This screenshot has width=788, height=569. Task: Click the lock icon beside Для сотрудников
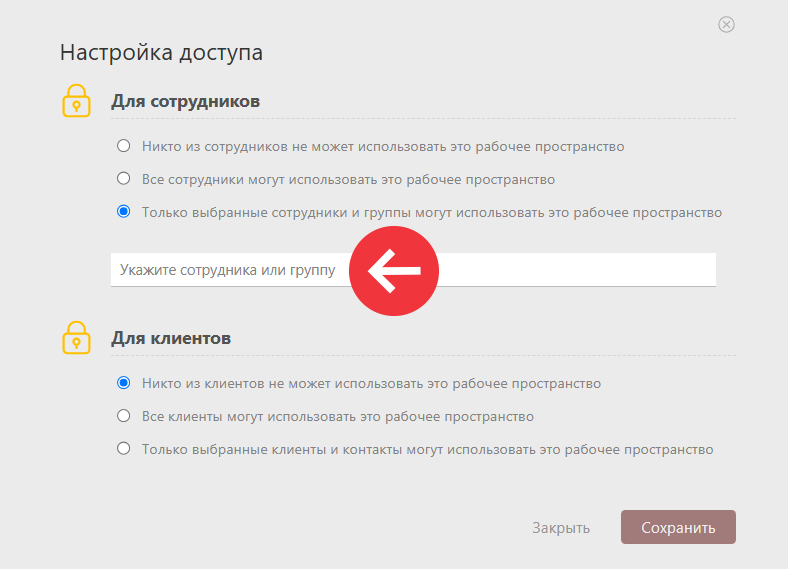coord(76,101)
